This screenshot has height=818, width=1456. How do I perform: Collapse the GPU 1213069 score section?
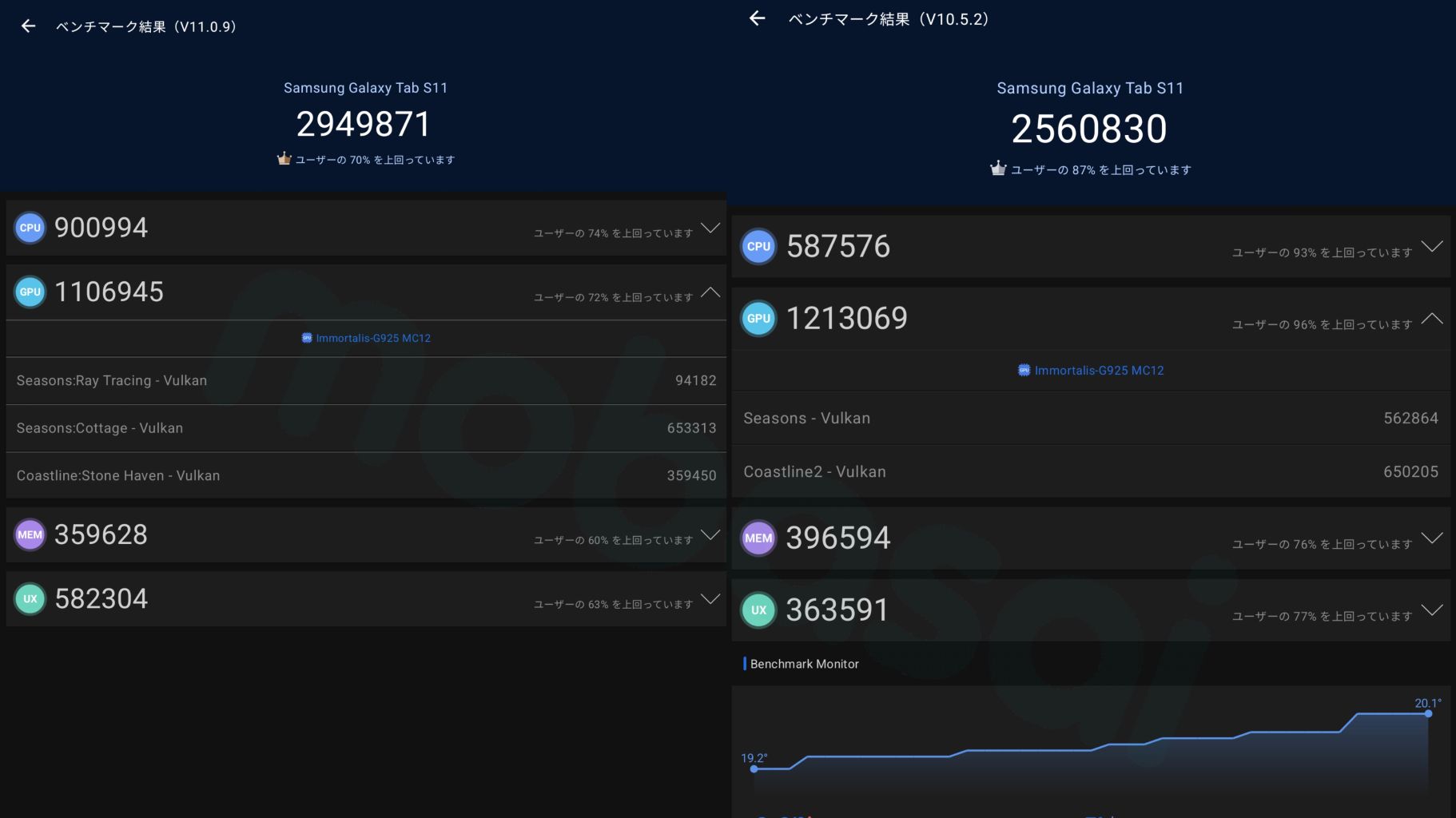click(1431, 319)
